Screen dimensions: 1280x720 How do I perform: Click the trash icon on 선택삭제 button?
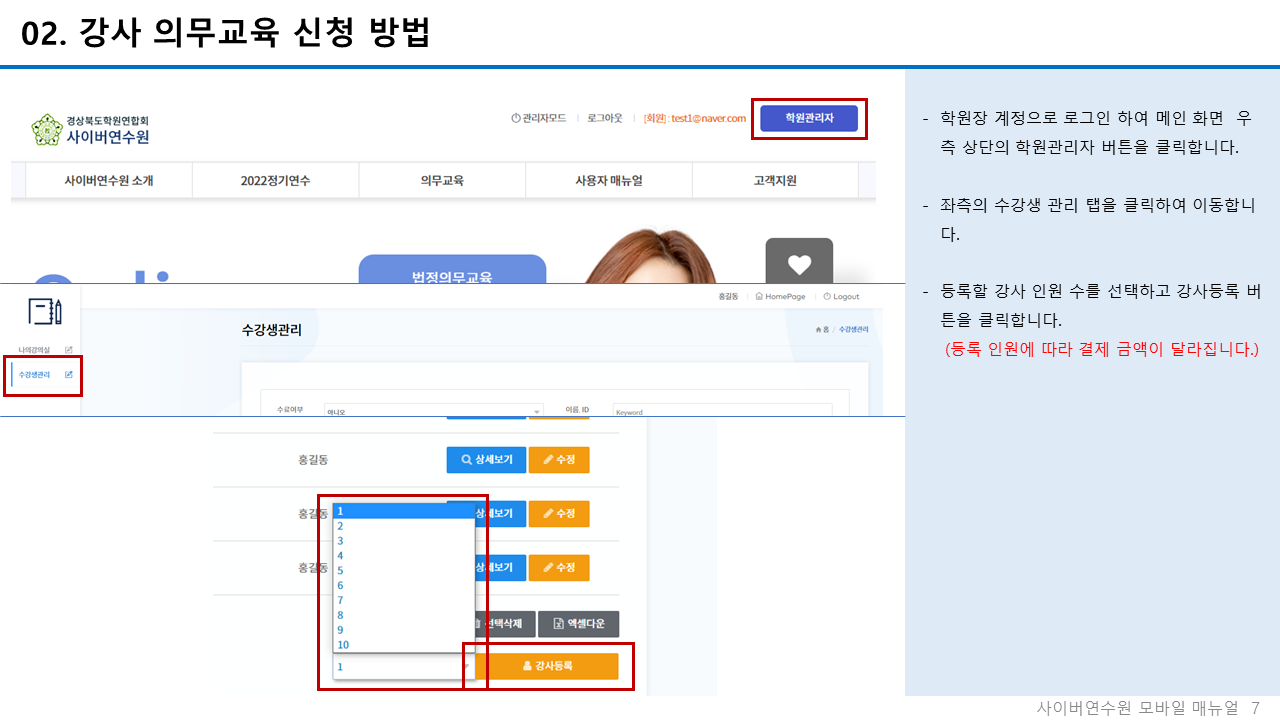coord(479,624)
